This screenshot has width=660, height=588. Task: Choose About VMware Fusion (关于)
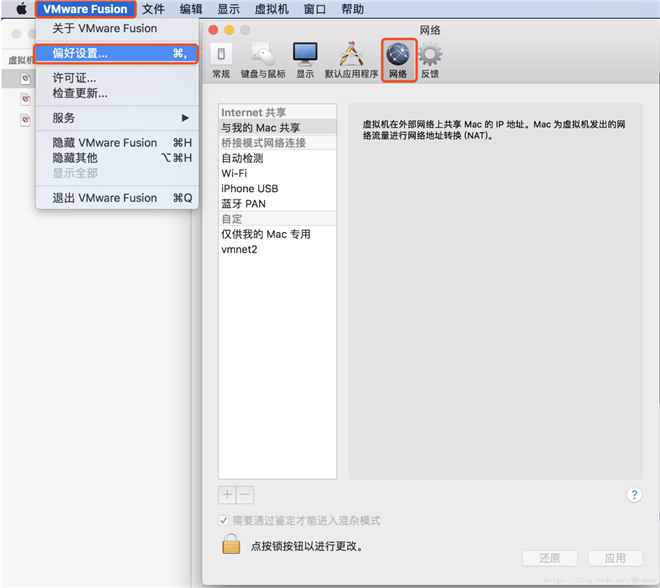coord(117,29)
